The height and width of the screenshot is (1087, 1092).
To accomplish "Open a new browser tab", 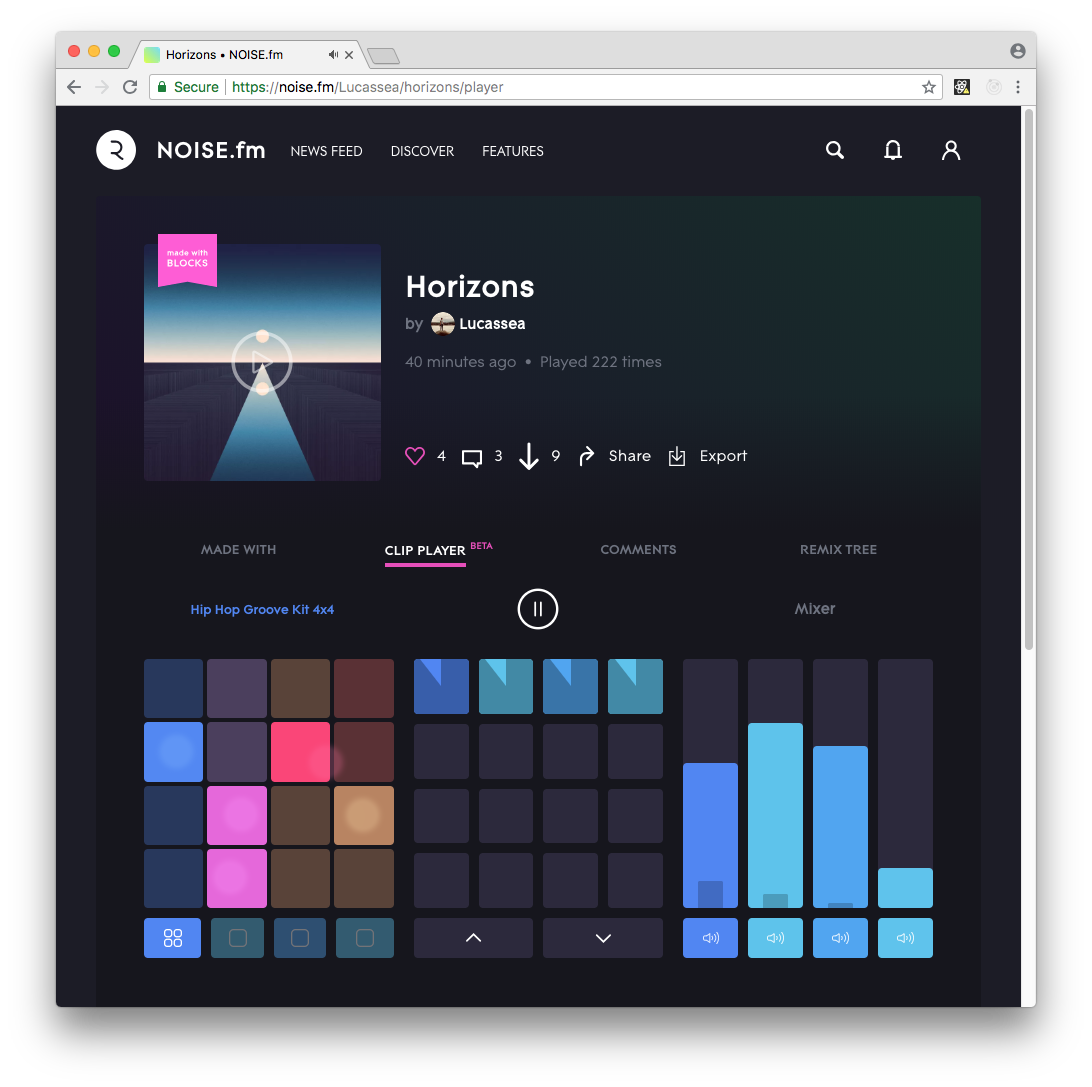I will pyautogui.click(x=383, y=56).
